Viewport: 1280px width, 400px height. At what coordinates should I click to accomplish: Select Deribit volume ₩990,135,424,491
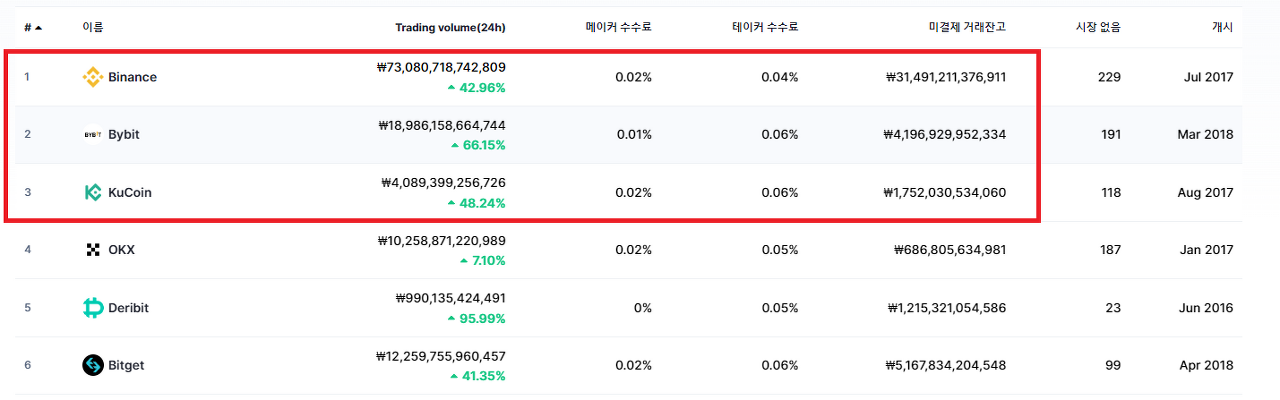click(450, 298)
